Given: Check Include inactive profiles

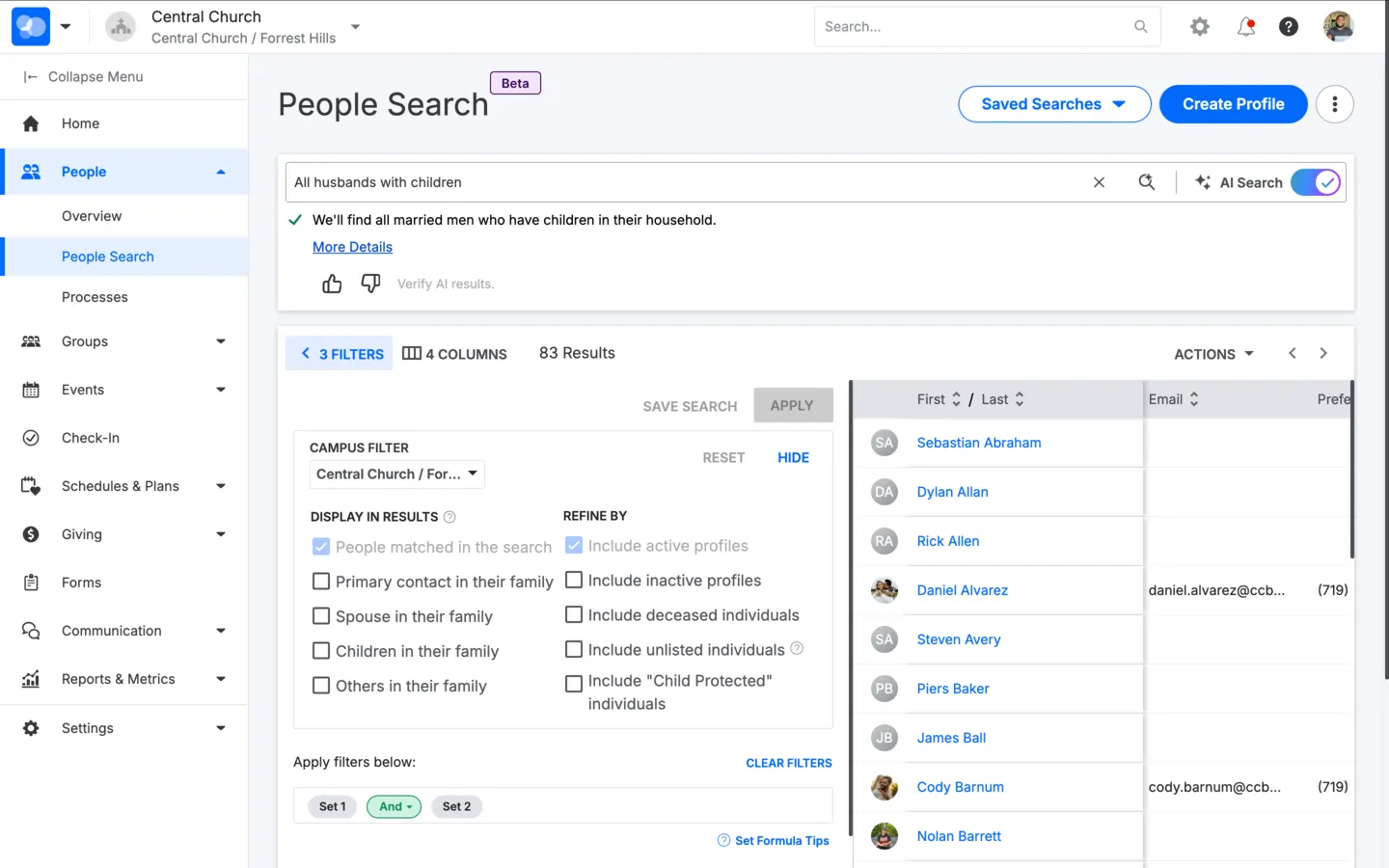Looking at the screenshot, I should point(574,581).
